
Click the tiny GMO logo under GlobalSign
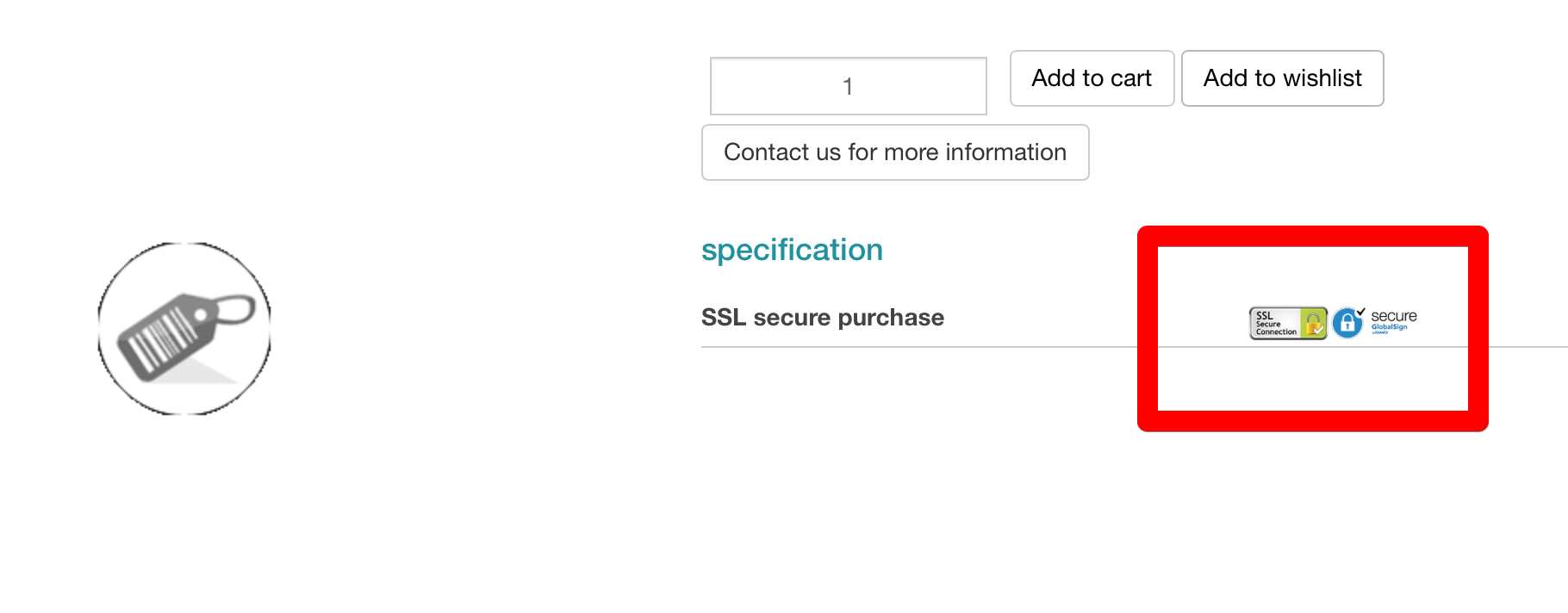click(x=1380, y=333)
